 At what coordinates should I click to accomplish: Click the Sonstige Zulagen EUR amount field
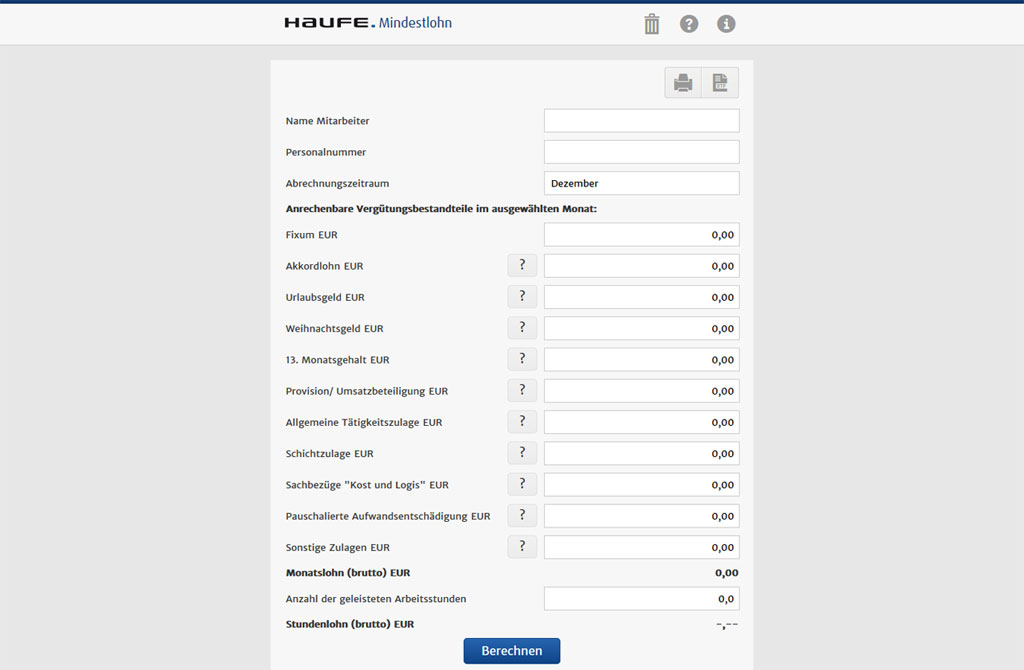click(641, 547)
